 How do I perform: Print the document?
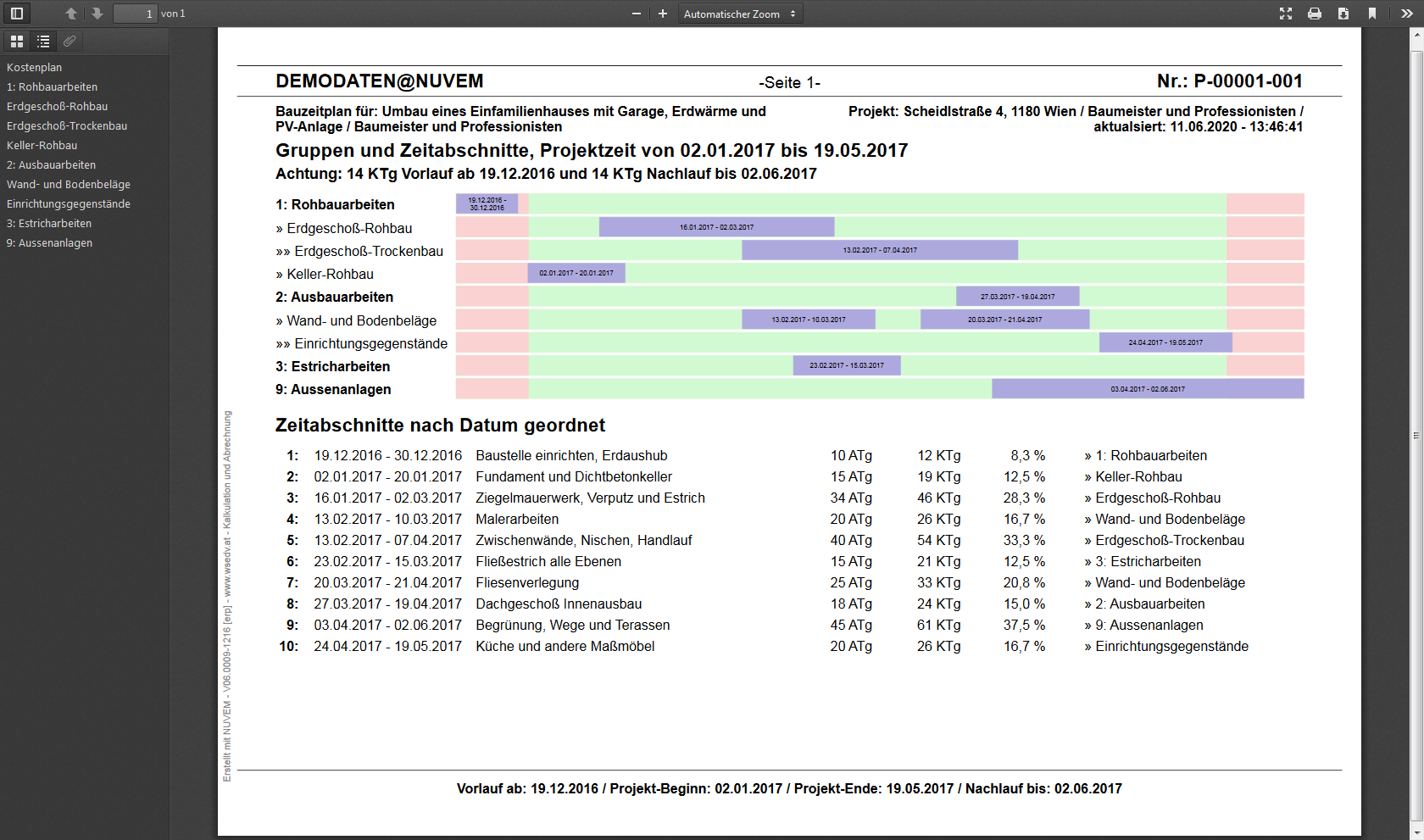[1315, 14]
